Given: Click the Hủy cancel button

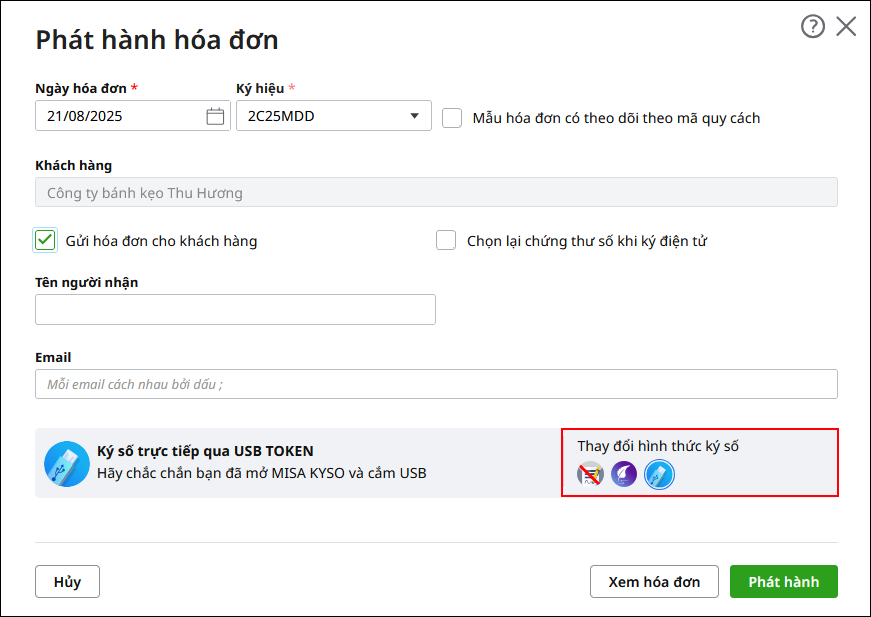Looking at the screenshot, I should pyautogui.click(x=67, y=582).
